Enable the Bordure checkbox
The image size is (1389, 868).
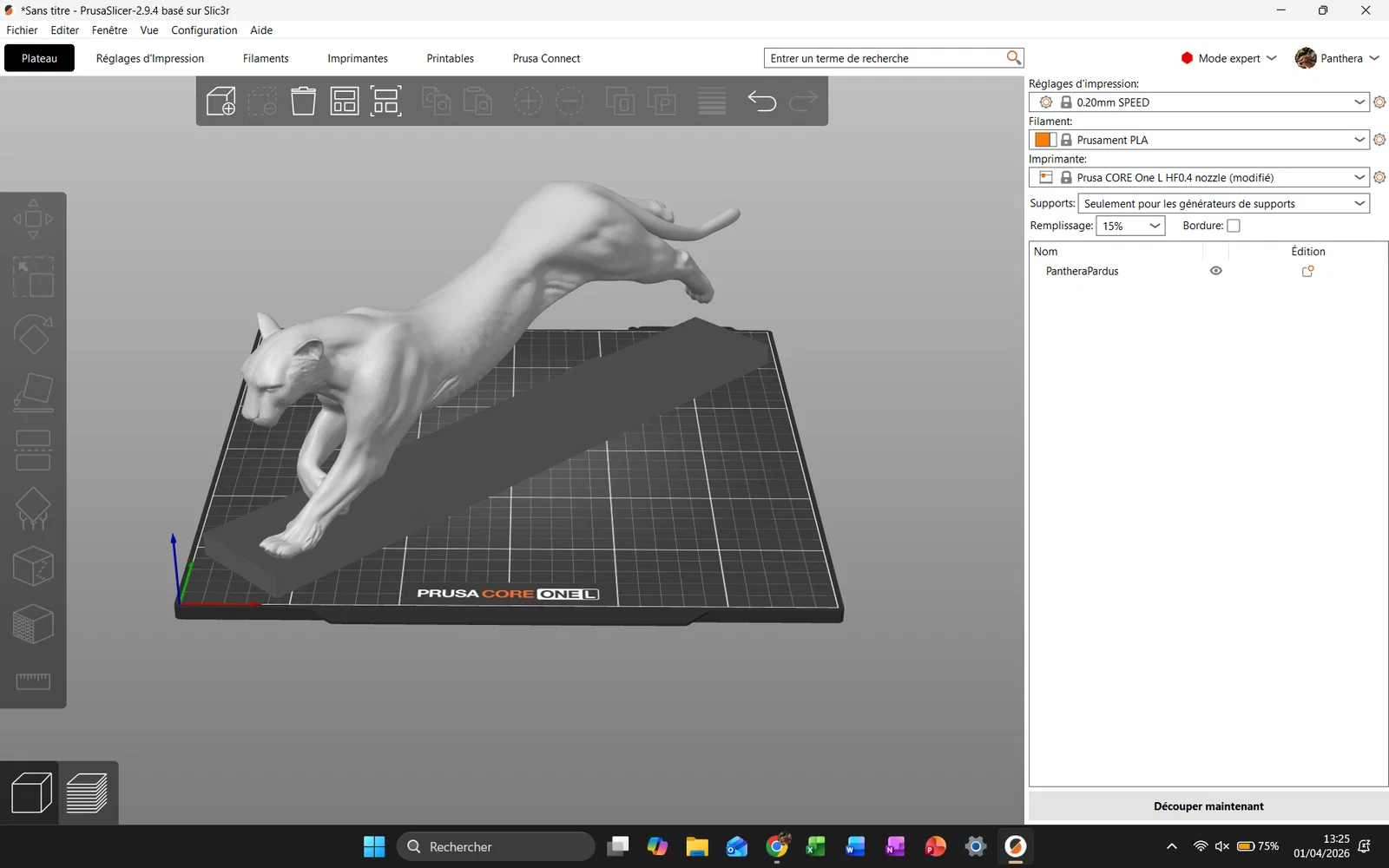(1233, 226)
